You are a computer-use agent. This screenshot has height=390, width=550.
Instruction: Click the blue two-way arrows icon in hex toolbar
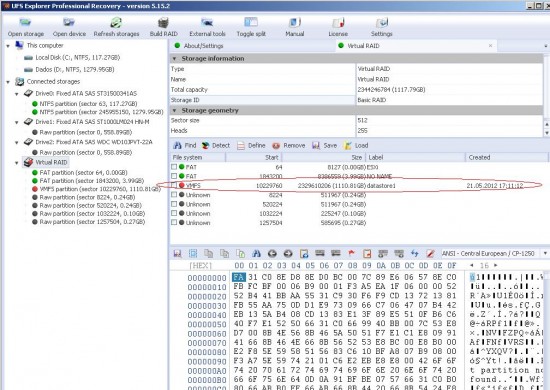point(415,253)
